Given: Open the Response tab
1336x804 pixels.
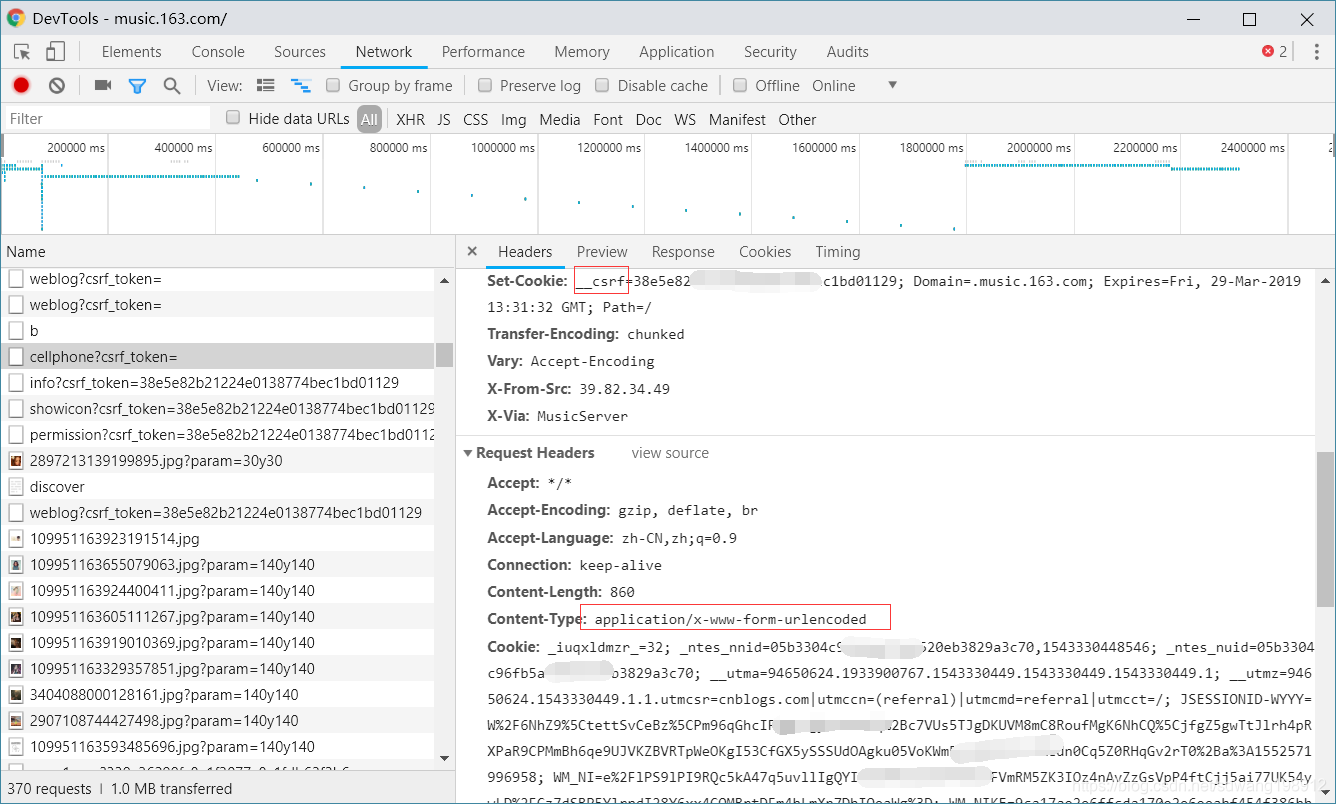Looking at the screenshot, I should coord(683,252).
